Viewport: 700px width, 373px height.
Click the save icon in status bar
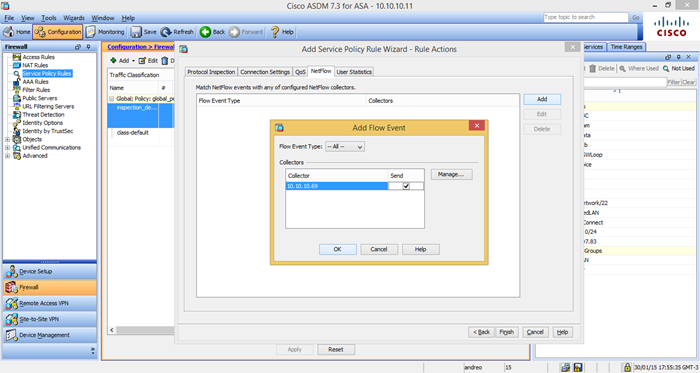[x=578, y=367]
